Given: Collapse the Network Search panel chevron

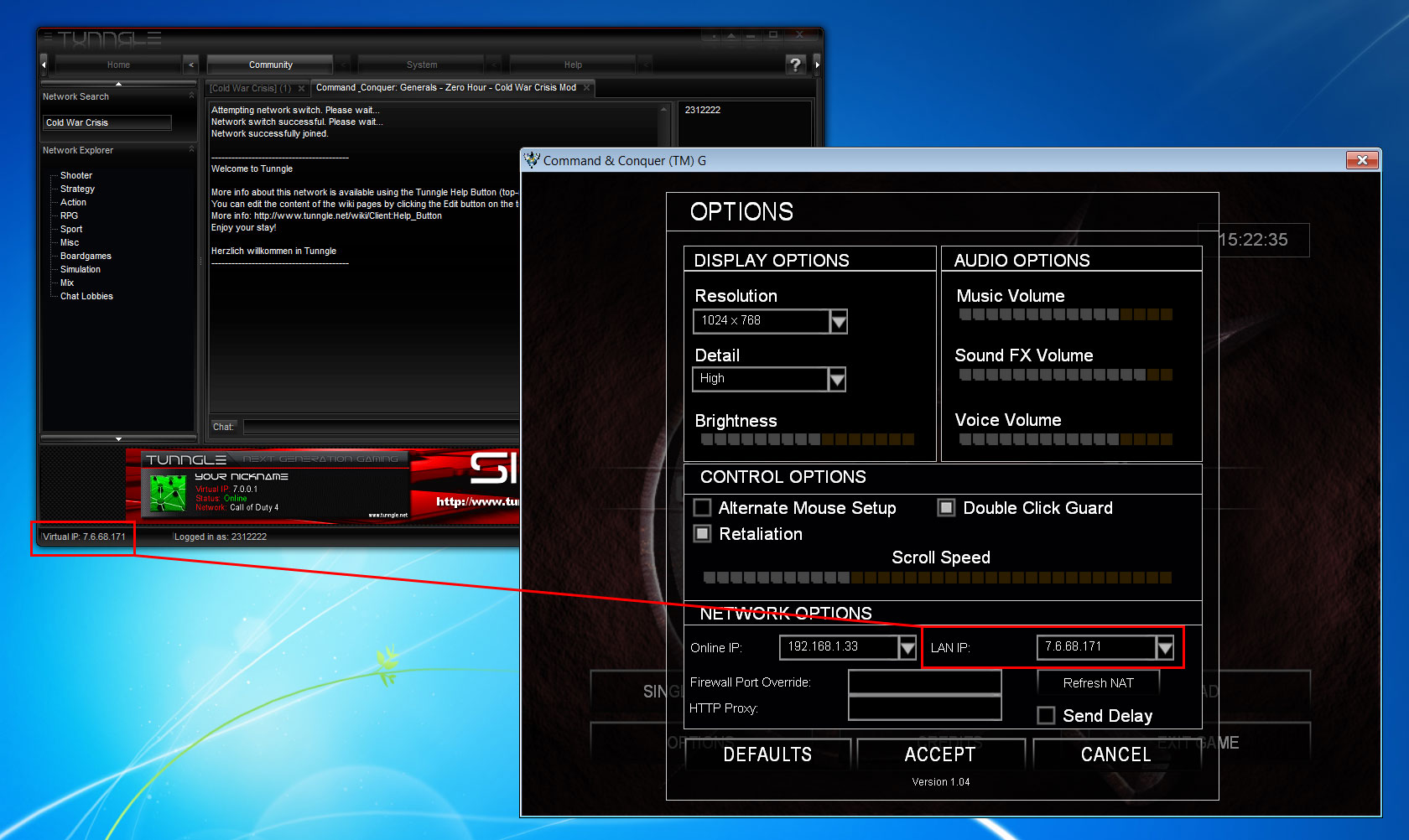Looking at the screenshot, I should (x=191, y=96).
